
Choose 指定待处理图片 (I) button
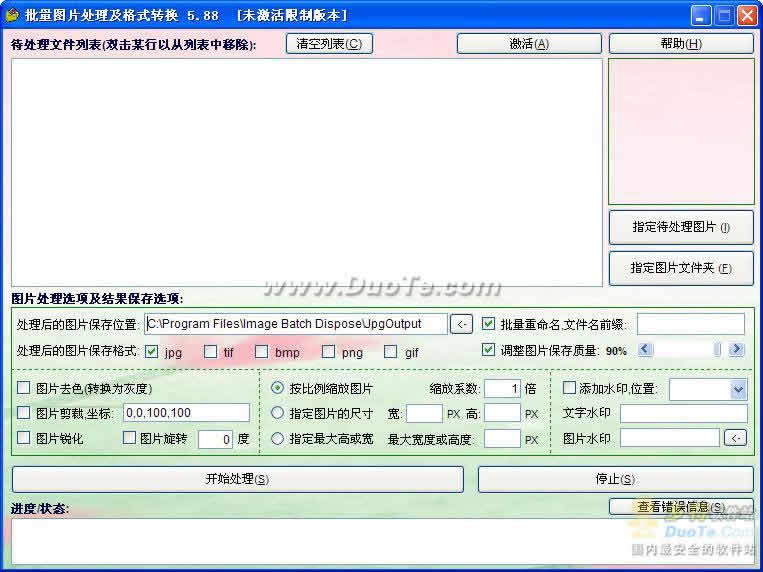681,227
